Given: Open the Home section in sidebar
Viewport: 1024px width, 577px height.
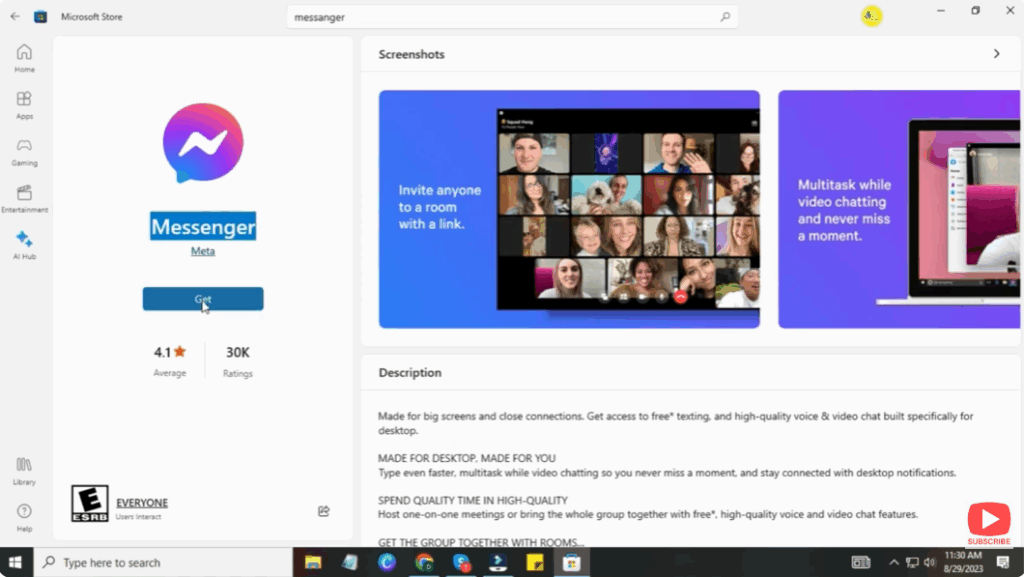Looking at the screenshot, I should tap(23, 55).
